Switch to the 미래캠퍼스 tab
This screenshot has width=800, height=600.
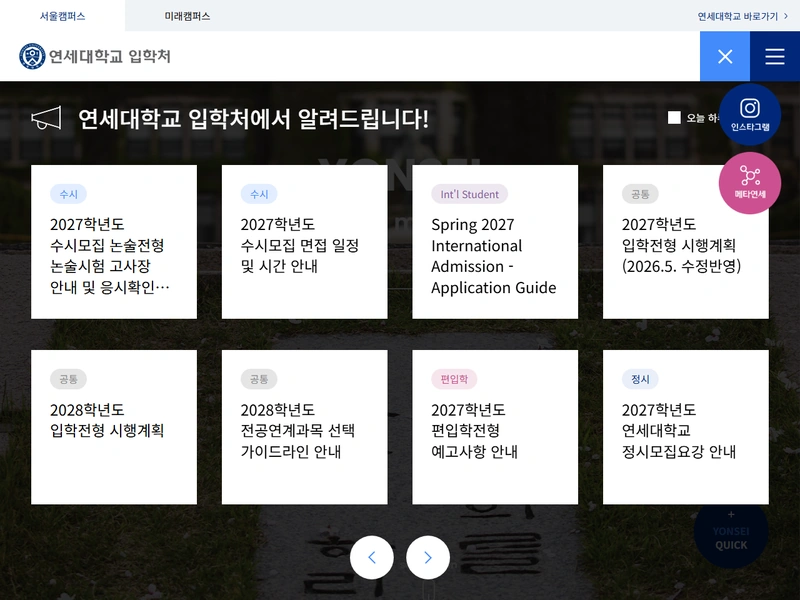pyautogui.click(x=187, y=16)
